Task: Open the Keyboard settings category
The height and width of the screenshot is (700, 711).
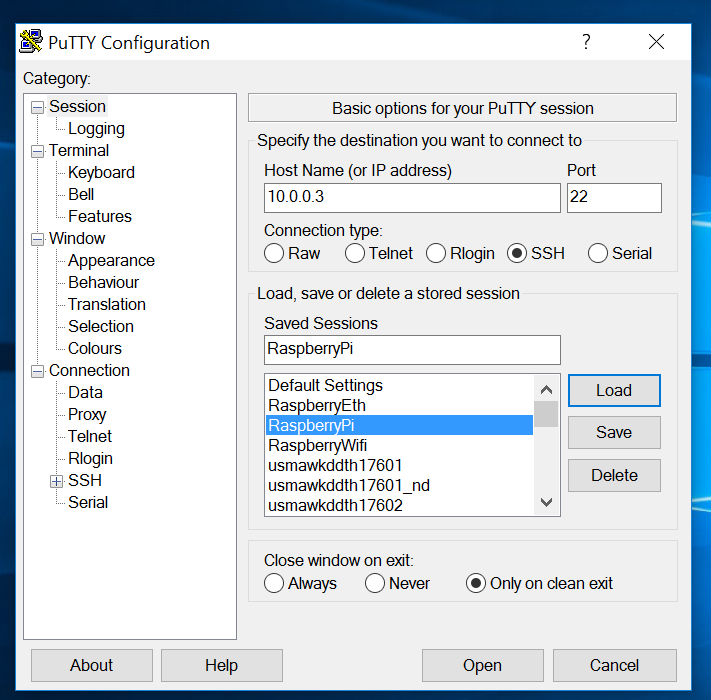Action: coord(101,172)
